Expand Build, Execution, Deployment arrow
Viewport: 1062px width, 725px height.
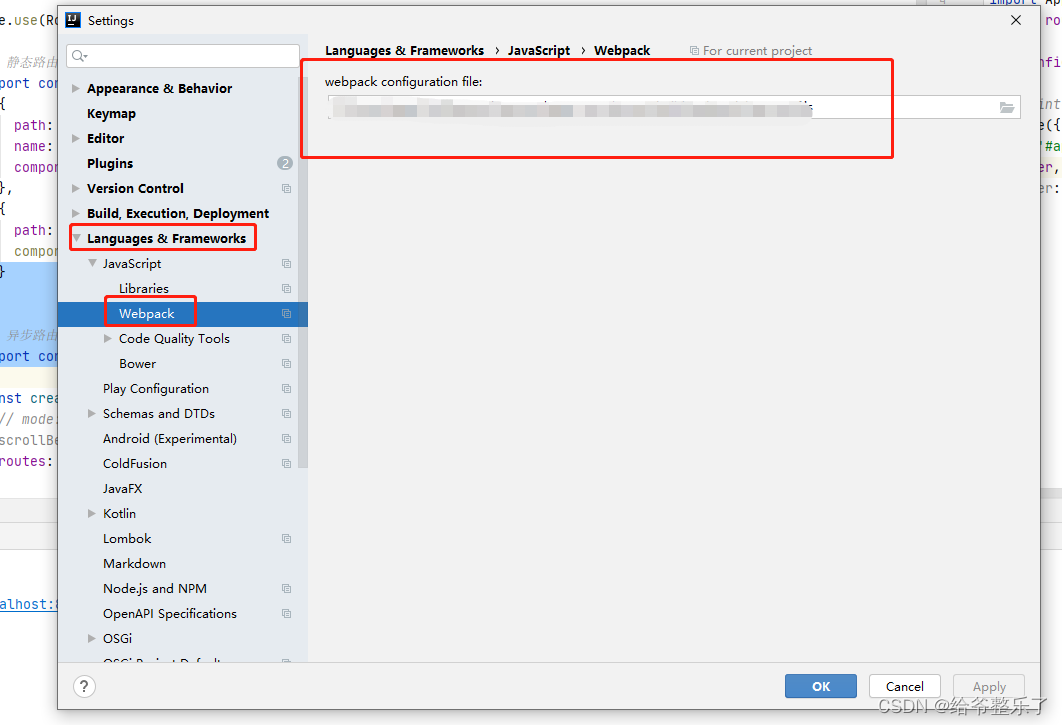[x=76, y=213]
